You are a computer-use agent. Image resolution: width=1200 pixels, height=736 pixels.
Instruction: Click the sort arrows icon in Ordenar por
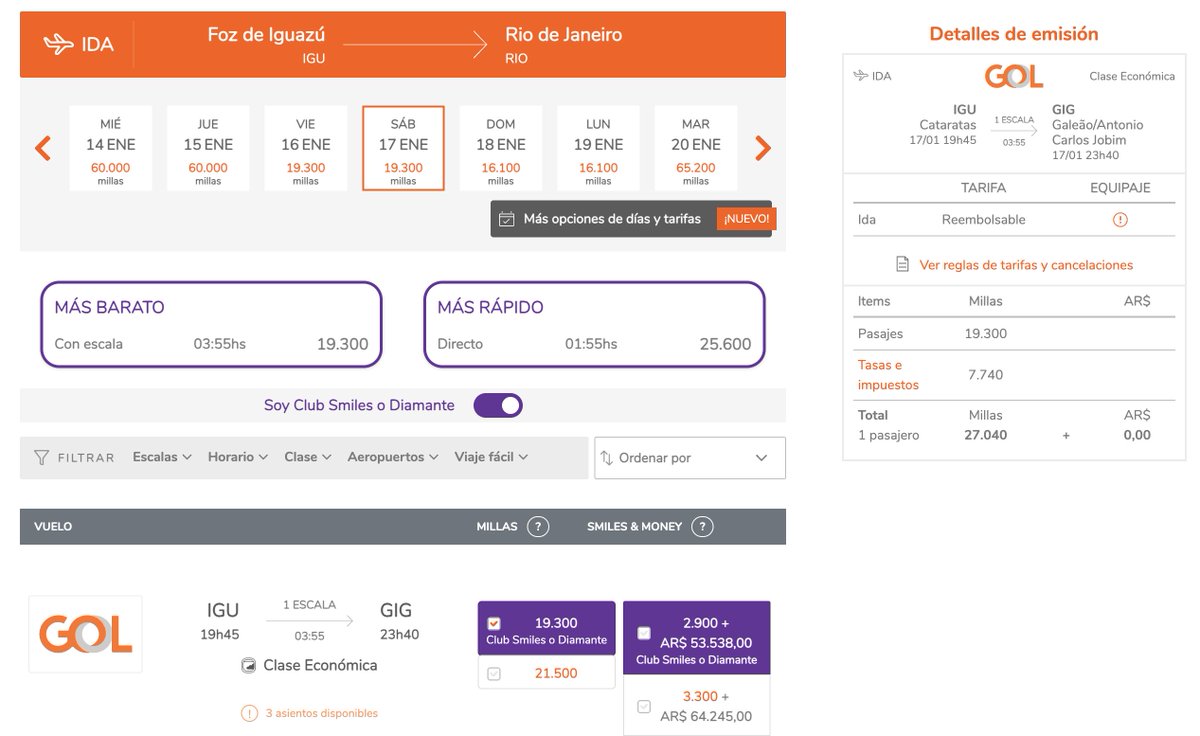606,458
